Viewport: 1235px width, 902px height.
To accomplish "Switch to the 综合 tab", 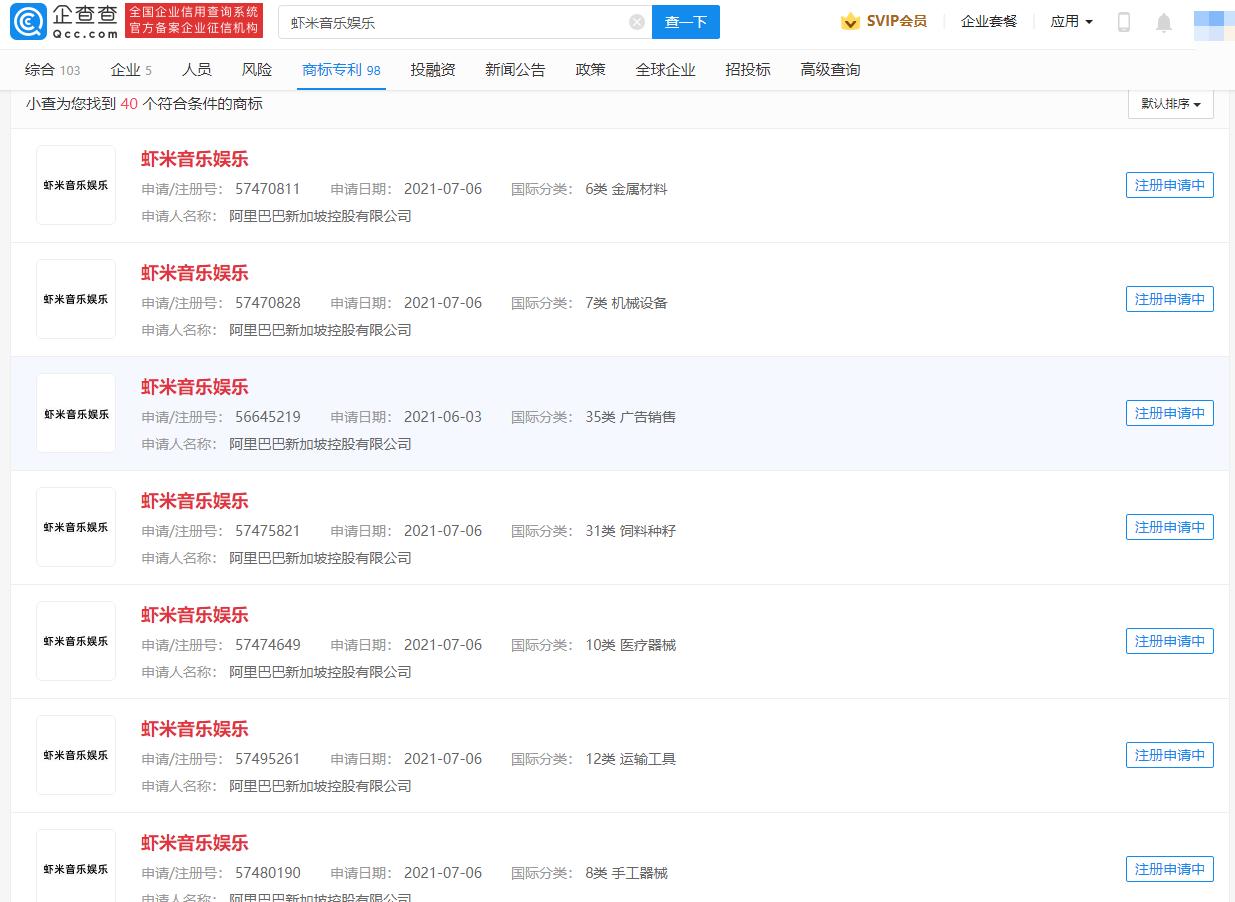I will (41, 70).
